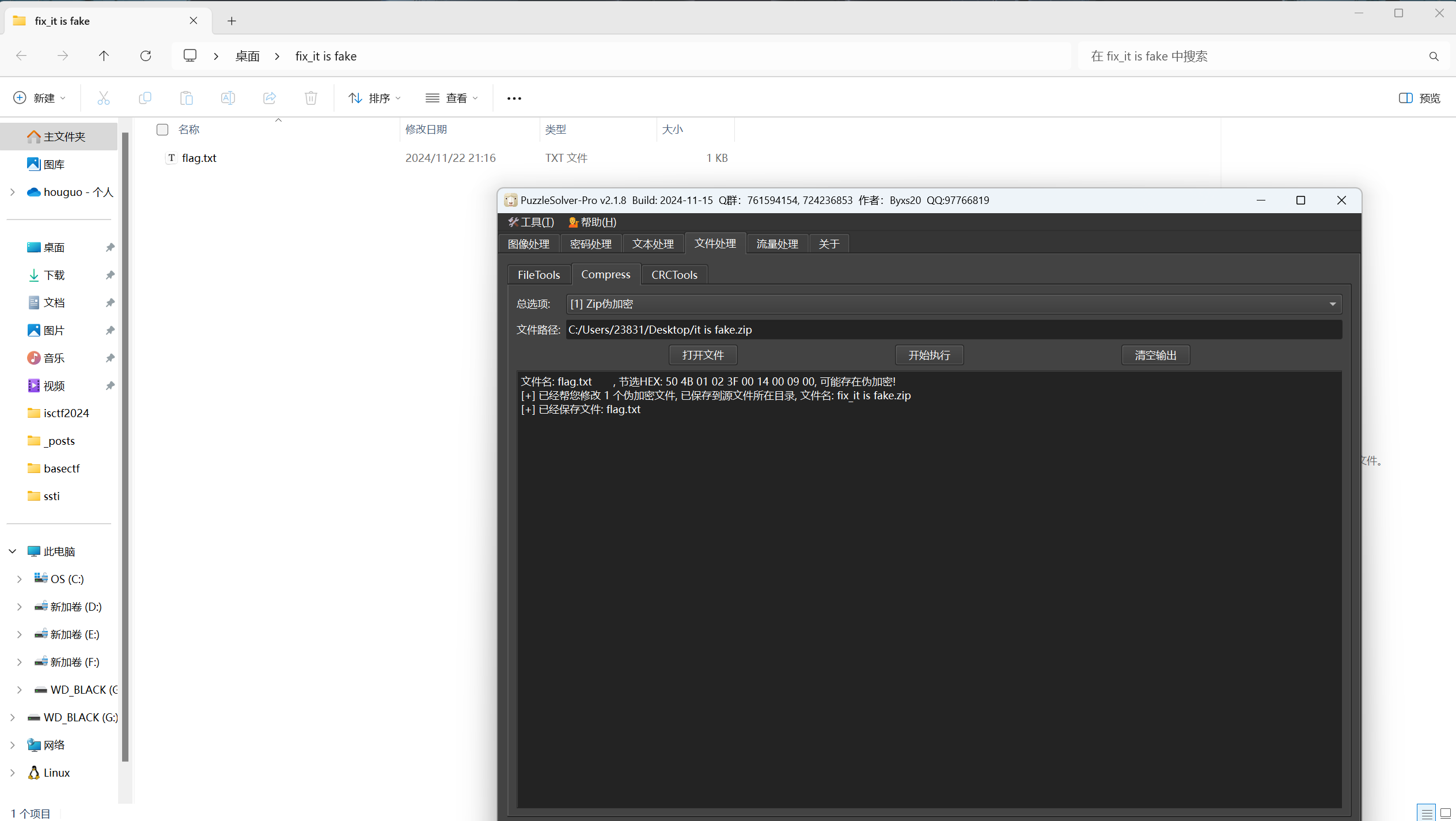
Task: Click the 文件路径 input field
Action: pyautogui.click(x=954, y=330)
